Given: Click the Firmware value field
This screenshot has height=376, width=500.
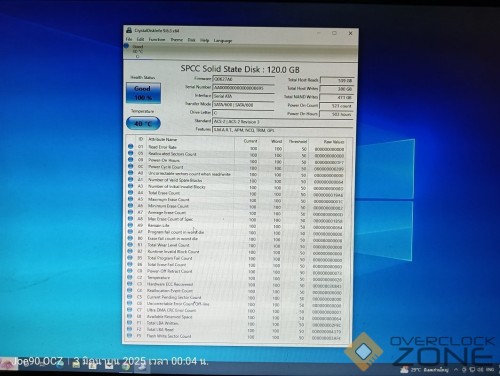Looking at the screenshot, I should tap(243, 79).
